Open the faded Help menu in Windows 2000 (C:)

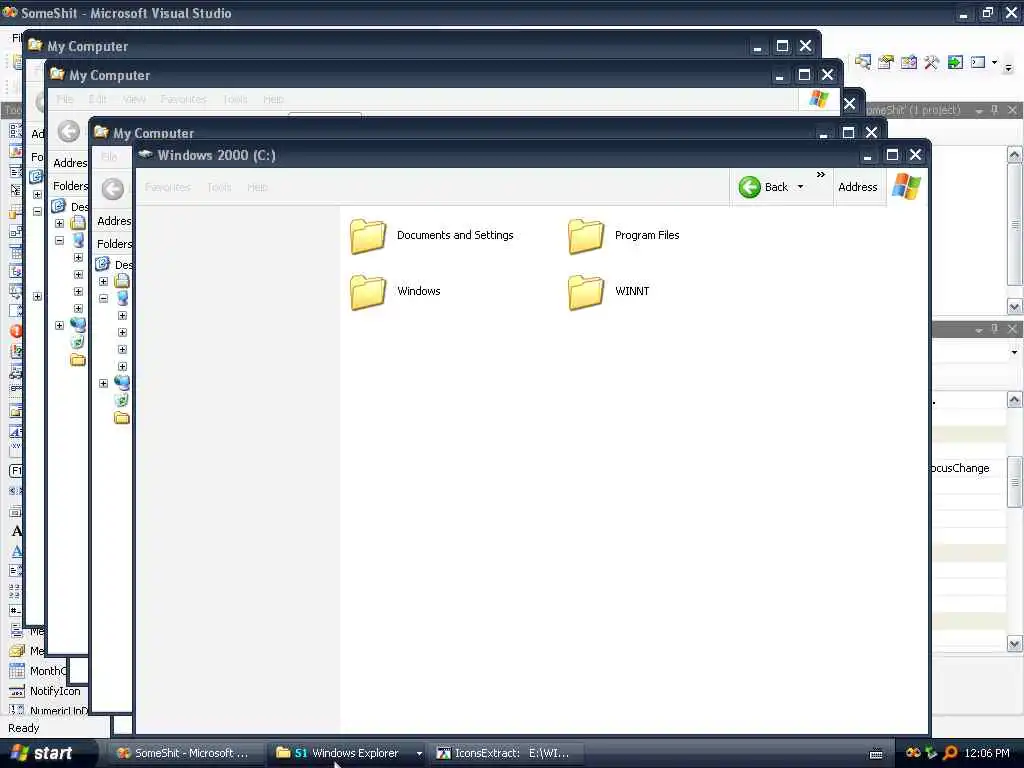(x=257, y=187)
